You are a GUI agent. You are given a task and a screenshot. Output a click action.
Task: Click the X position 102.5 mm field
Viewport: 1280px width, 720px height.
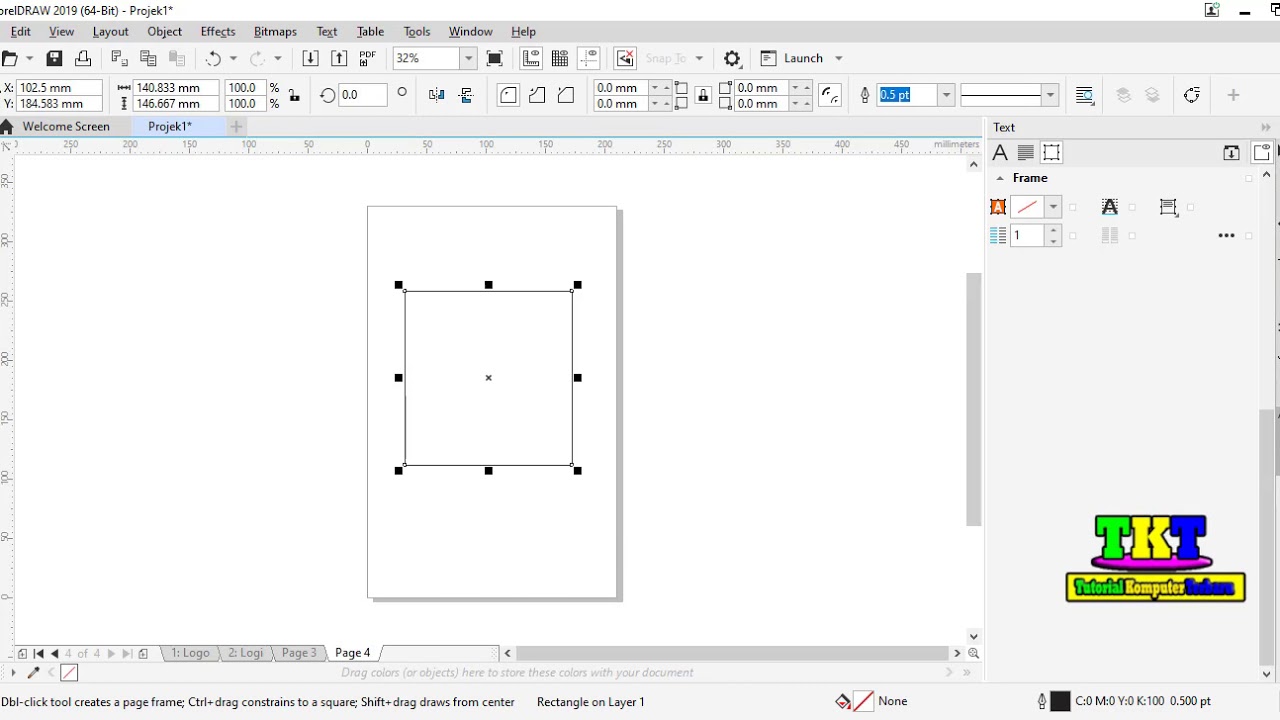point(60,88)
